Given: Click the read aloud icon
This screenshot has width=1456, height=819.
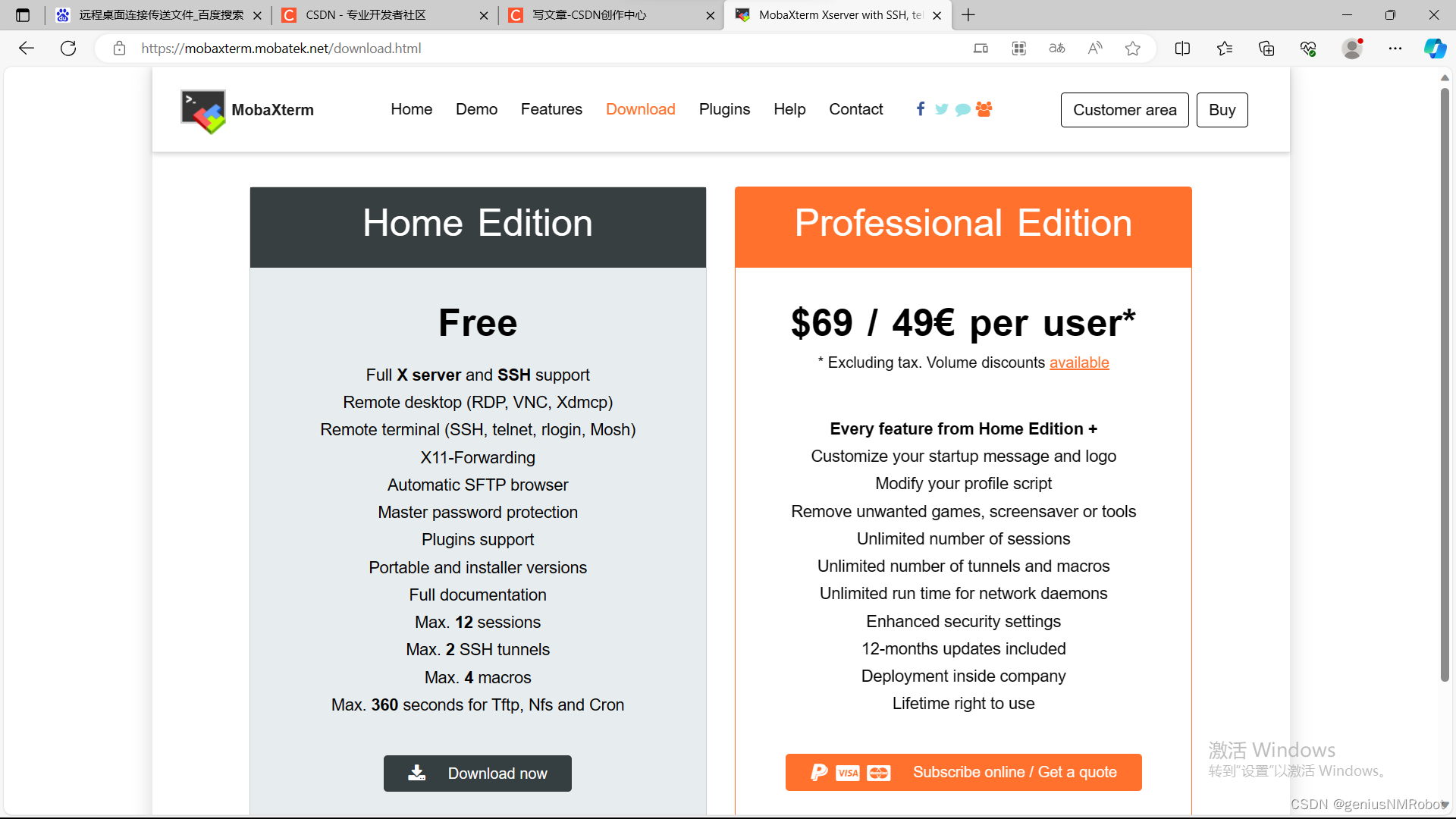Looking at the screenshot, I should [1094, 49].
